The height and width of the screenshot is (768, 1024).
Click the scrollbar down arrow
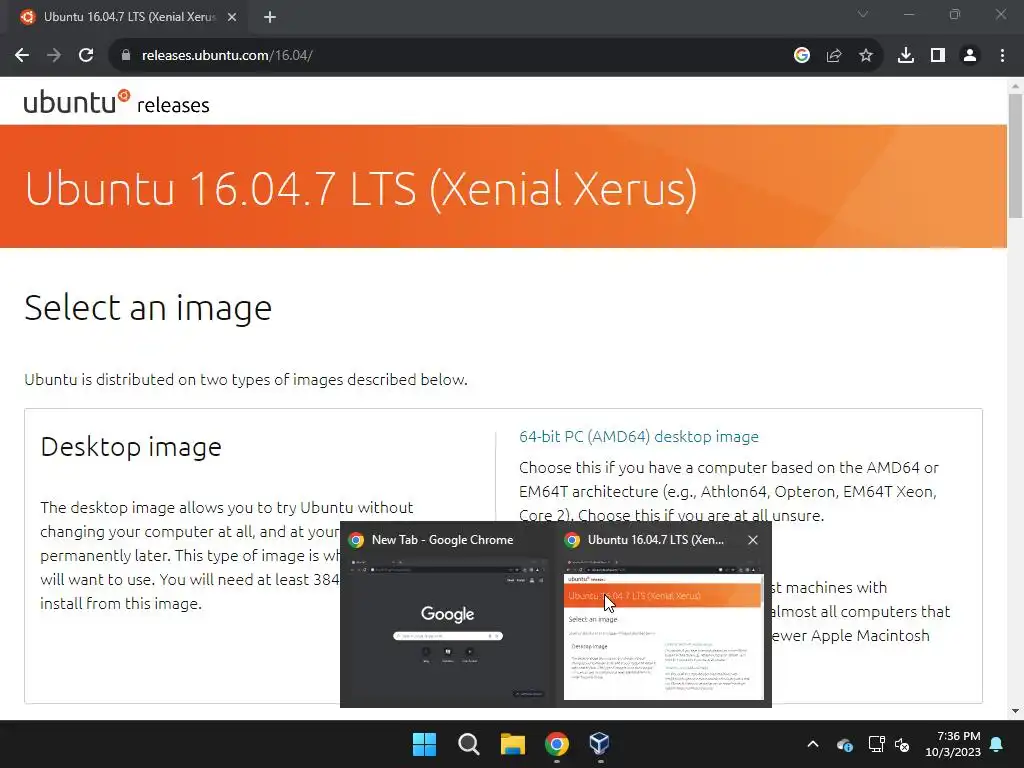[x=1015, y=711]
